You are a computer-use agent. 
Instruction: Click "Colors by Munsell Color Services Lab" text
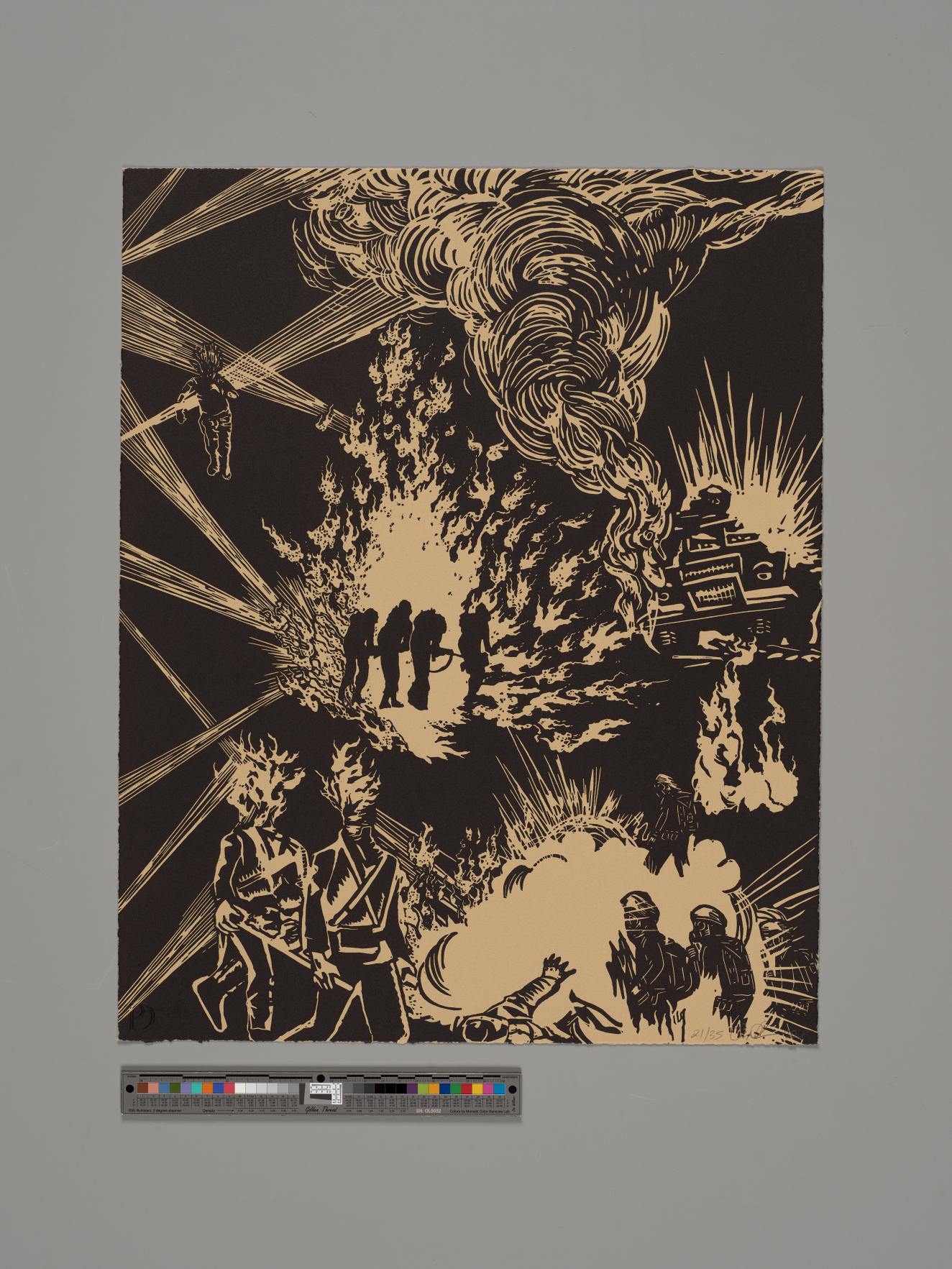[480, 1112]
